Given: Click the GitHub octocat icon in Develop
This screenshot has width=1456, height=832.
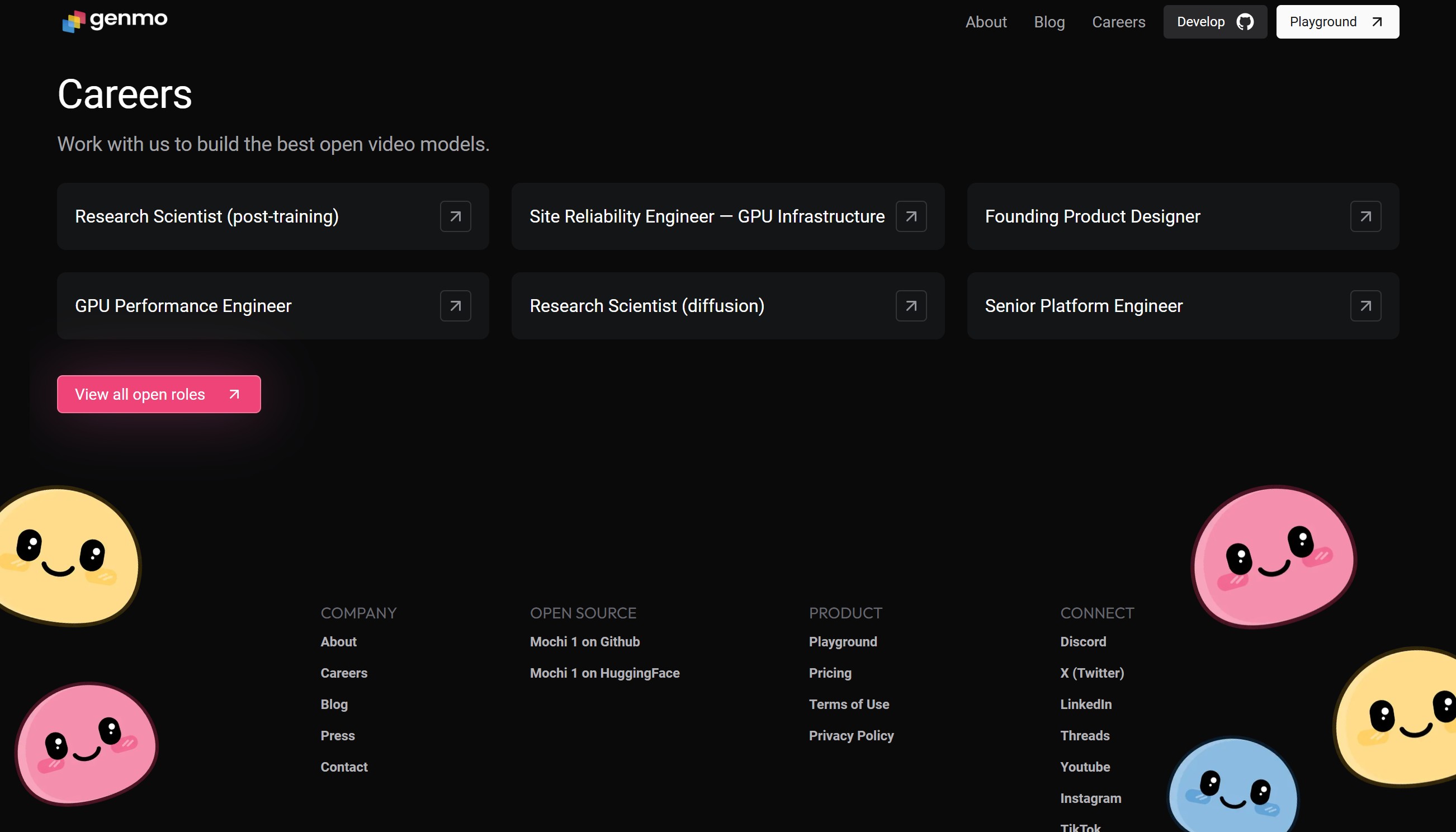Looking at the screenshot, I should coord(1245,22).
